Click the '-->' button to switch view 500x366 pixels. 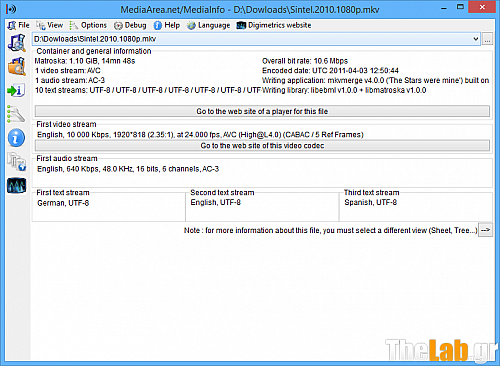(x=485, y=230)
